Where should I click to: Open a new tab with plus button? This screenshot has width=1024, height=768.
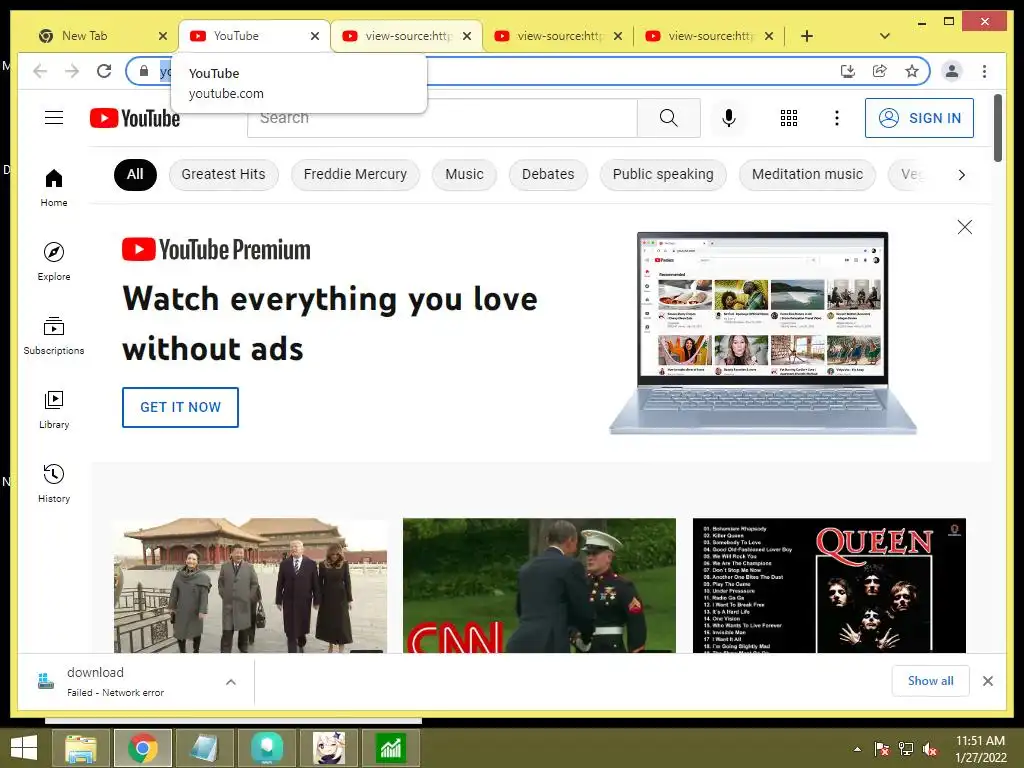click(x=807, y=36)
